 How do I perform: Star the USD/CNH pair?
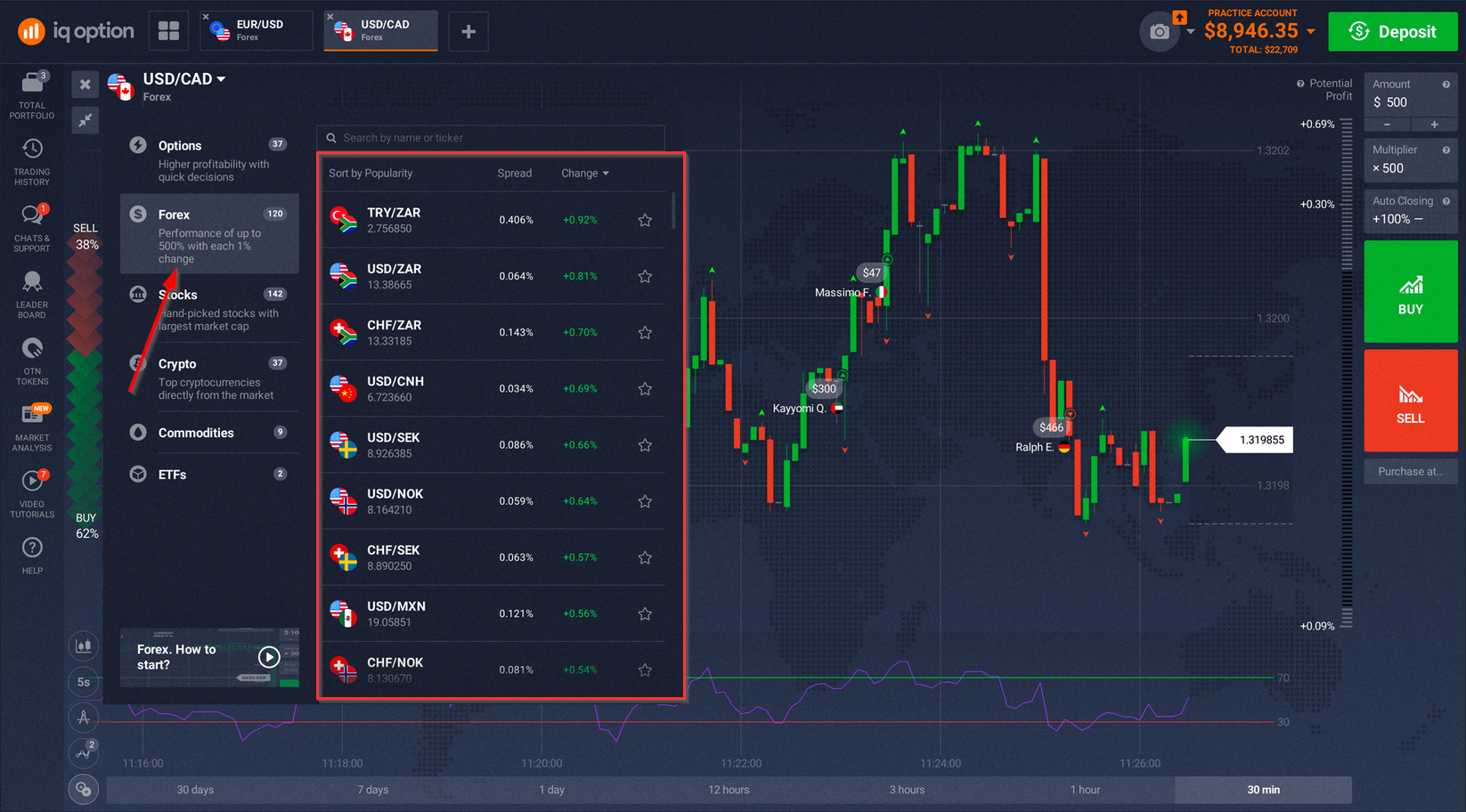pyautogui.click(x=645, y=389)
